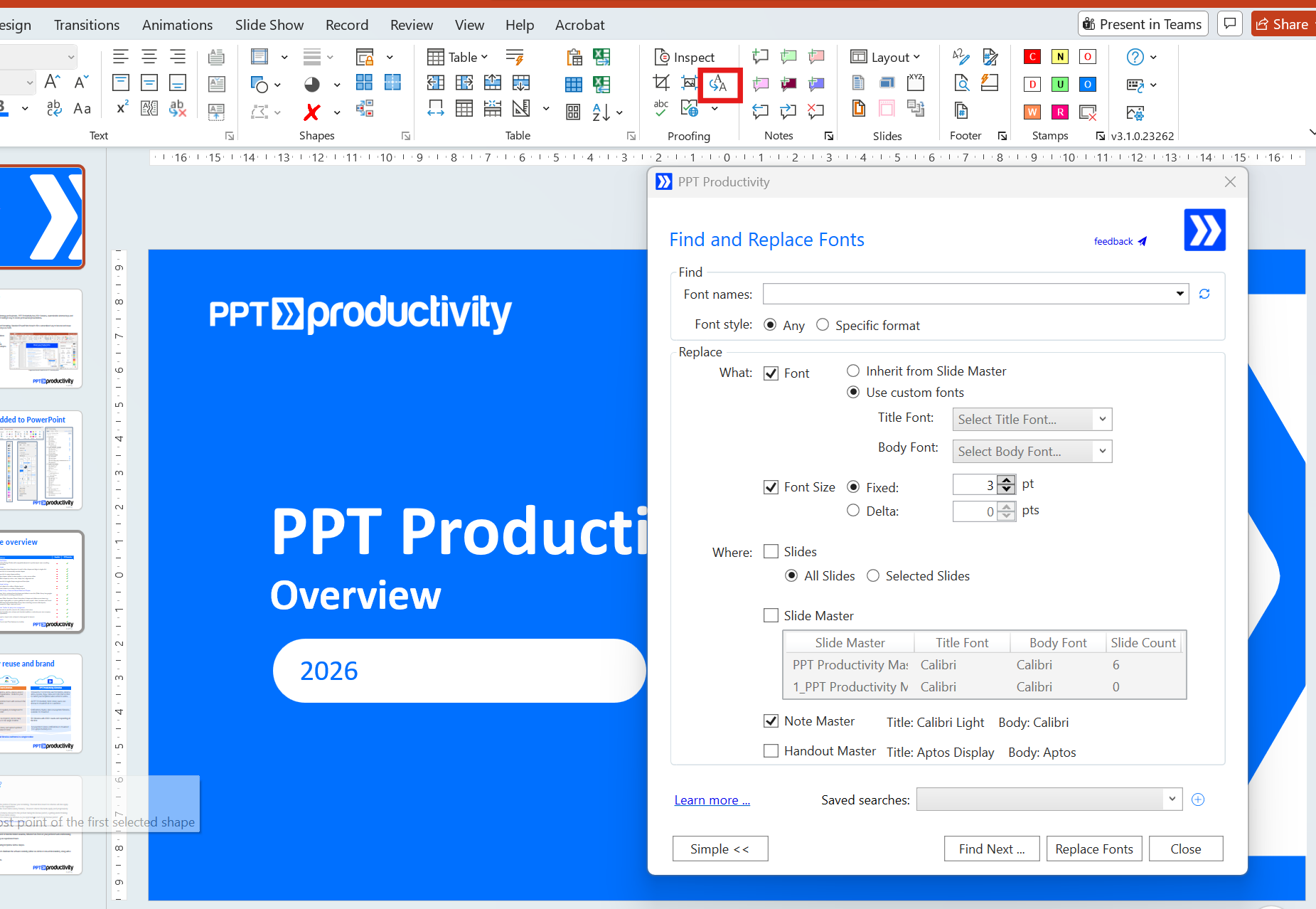Image resolution: width=1316 pixels, height=909 pixels.
Task: Open the Select Body Font dropdown
Action: 1102,451
